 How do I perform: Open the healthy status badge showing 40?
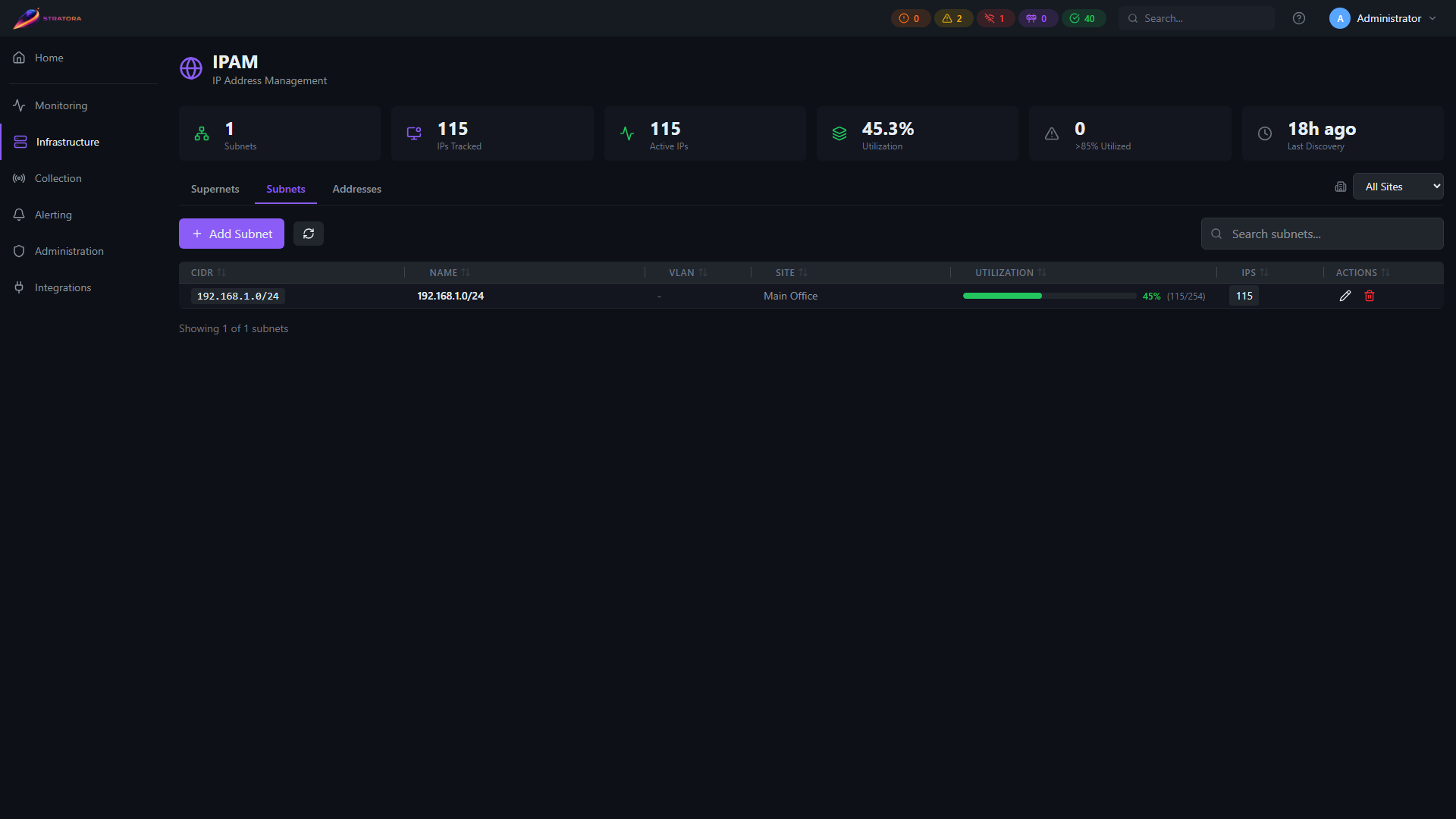(1083, 18)
